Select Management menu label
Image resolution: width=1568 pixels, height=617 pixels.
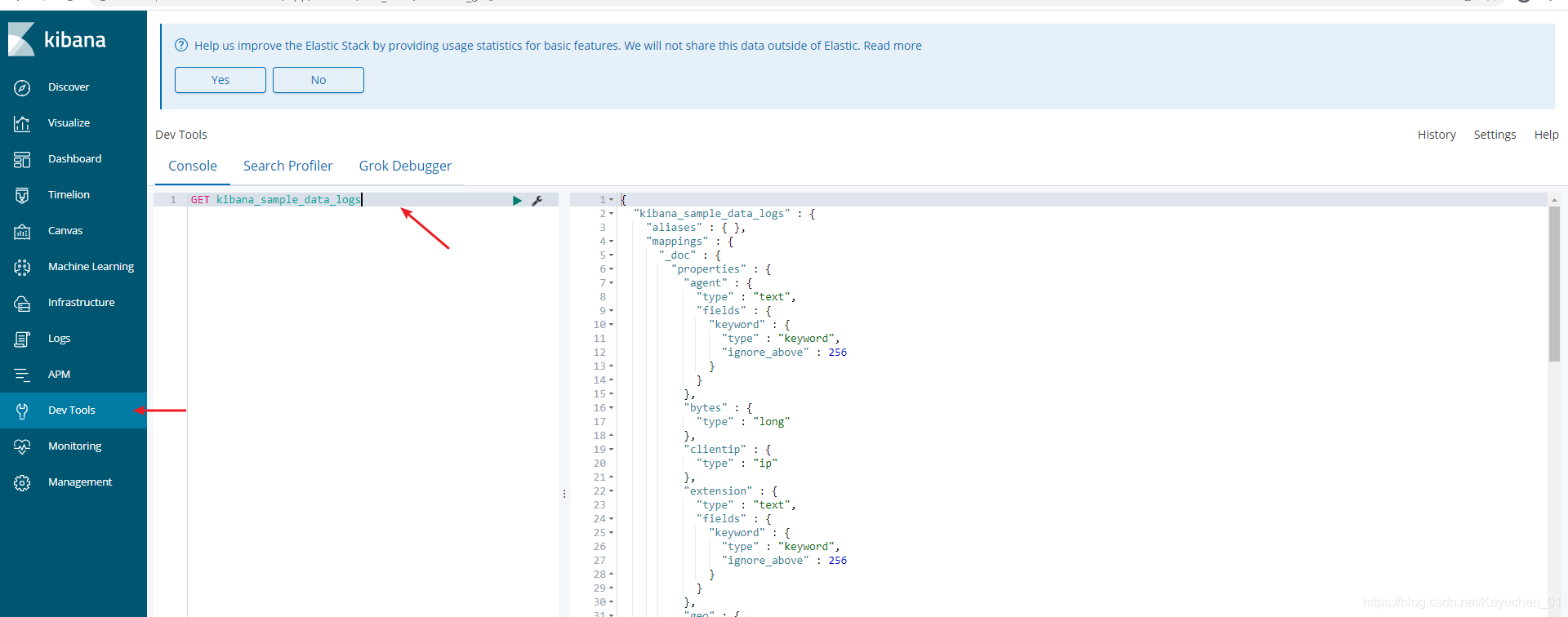click(x=80, y=482)
